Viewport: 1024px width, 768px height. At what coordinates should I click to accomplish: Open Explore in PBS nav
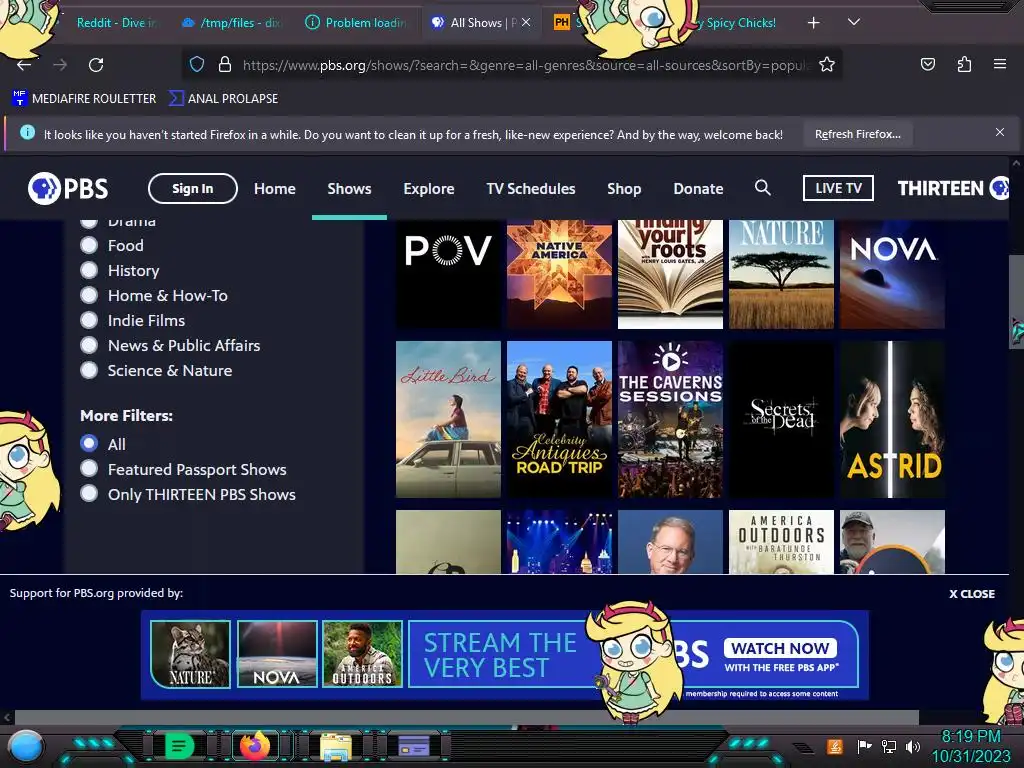click(x=428, y=189)
